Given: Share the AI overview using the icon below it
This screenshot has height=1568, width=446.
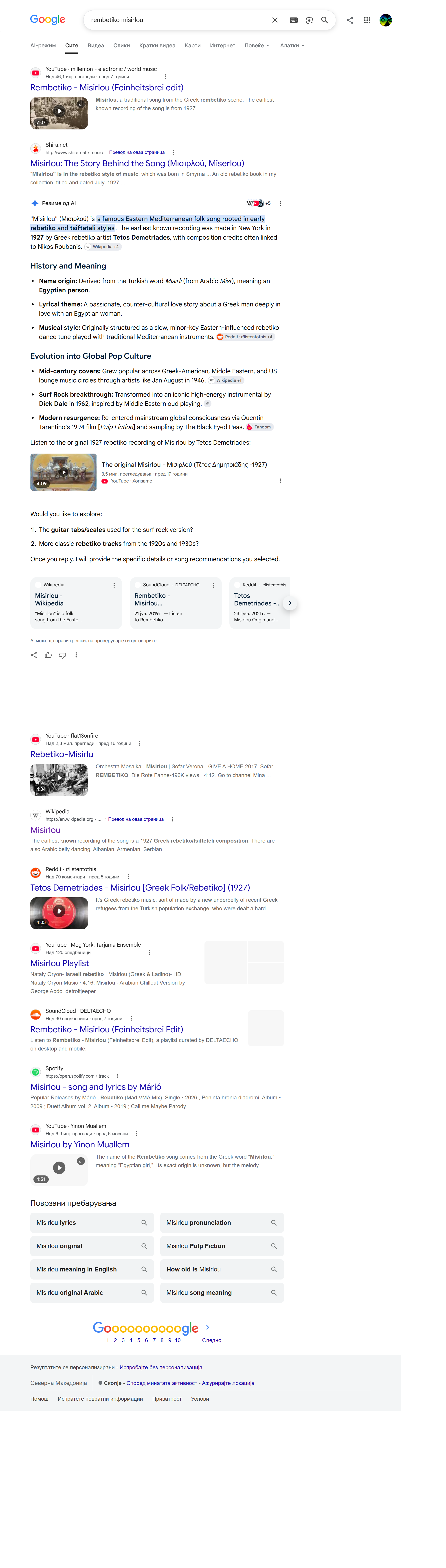Looking at the screenshot, I should 34,655.
